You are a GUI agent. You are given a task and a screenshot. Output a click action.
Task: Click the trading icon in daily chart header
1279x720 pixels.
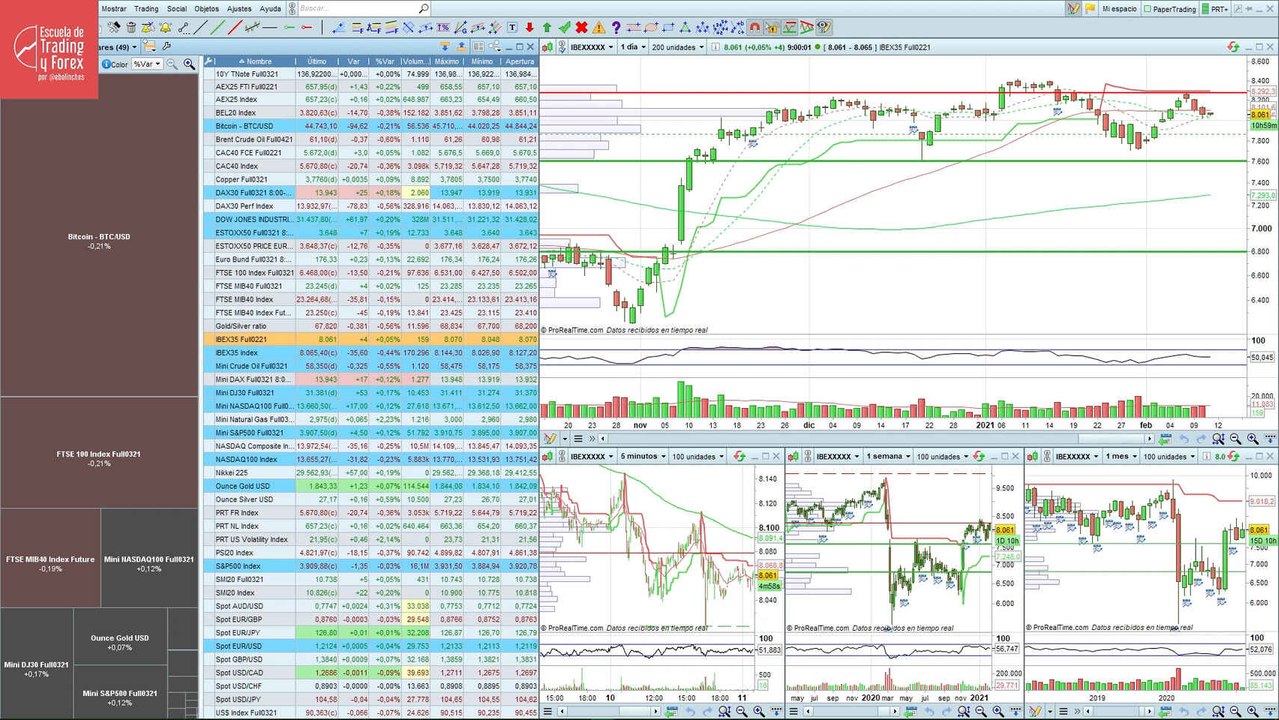pos(548,46)
